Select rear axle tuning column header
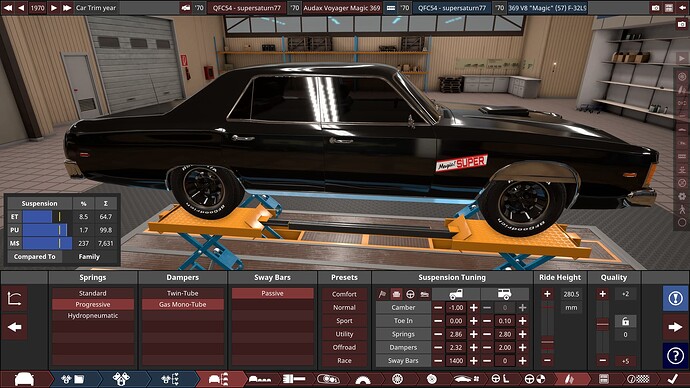 point(504,294)
